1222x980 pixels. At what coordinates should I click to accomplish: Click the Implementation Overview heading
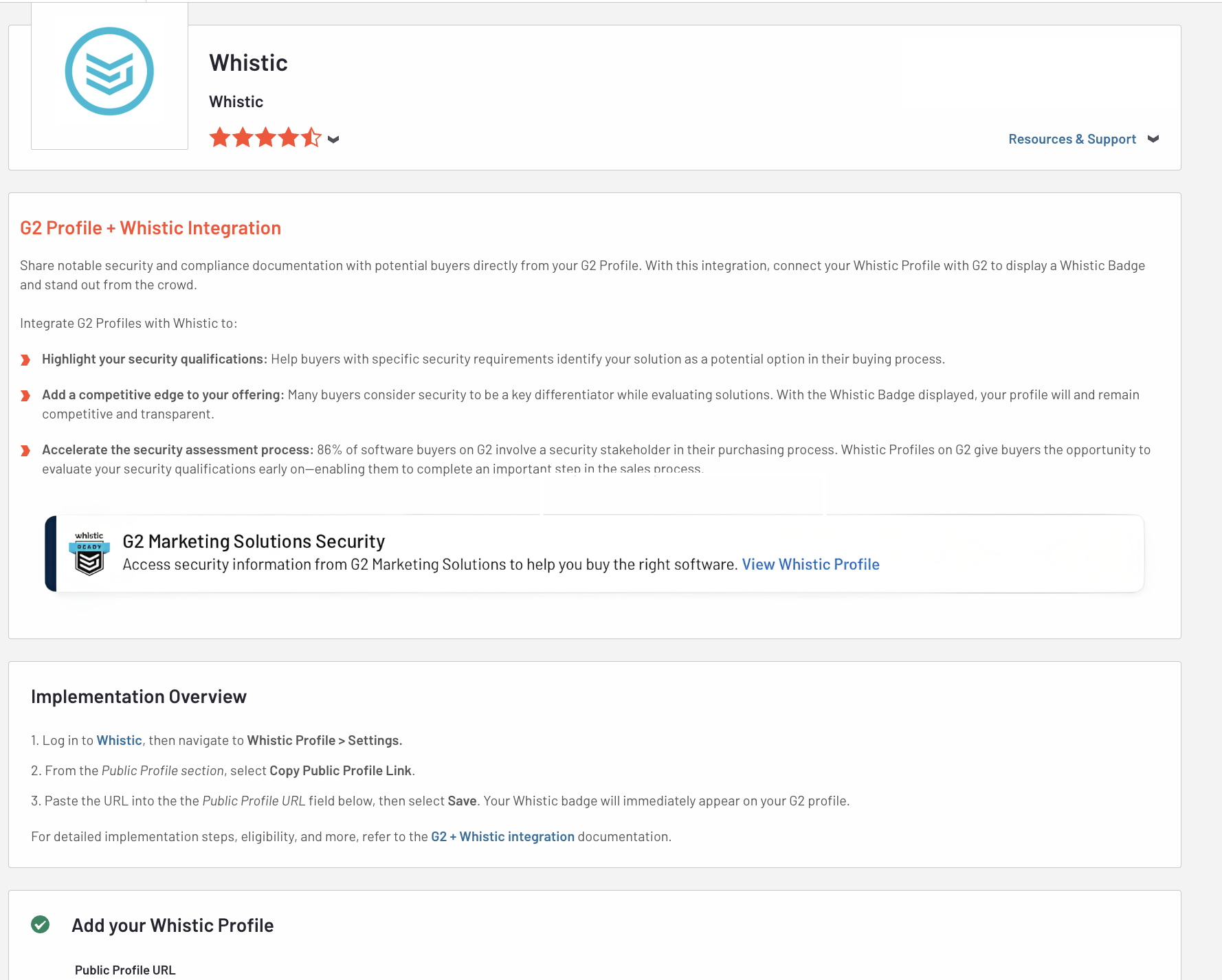(139, 696)
